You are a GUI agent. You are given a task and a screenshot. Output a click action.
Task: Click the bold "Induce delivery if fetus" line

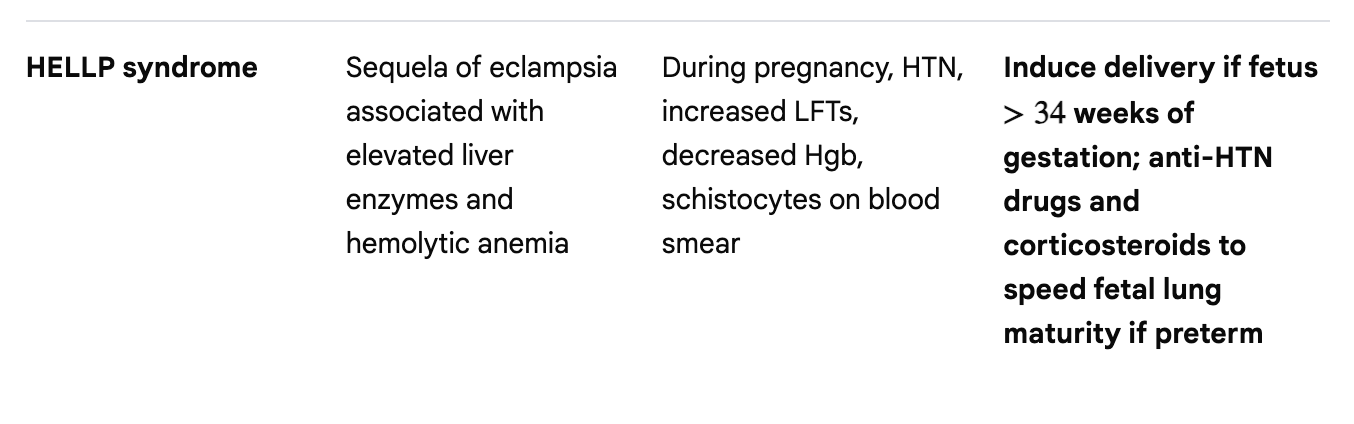click(x=1160, y=68)
